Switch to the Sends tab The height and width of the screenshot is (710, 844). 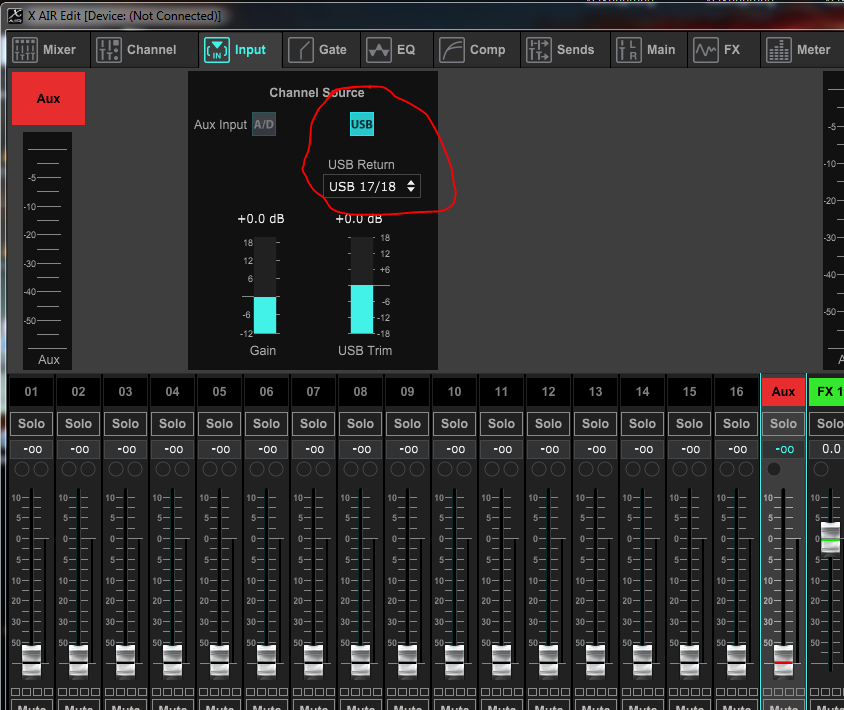pos(565,50)
